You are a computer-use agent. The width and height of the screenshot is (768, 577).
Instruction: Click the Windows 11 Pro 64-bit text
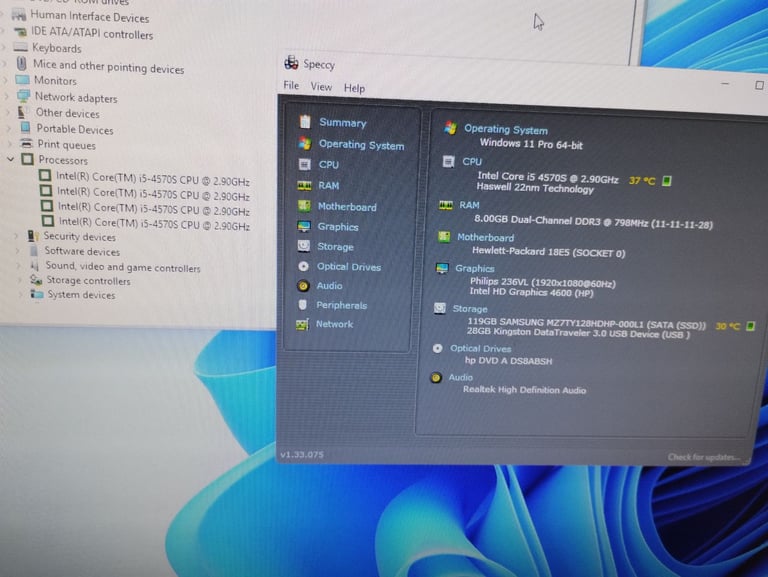[531, 144]
